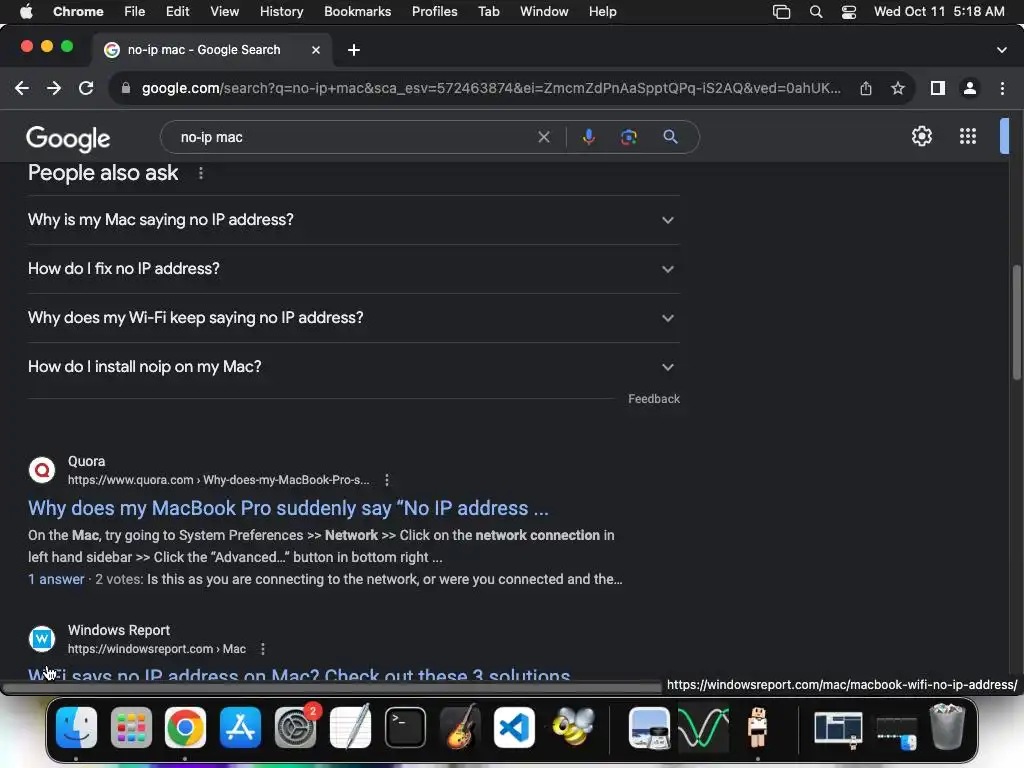Open tab search dropdown arrow
The width and height of the screenshot is (1024, 768).
[1002, 50]
